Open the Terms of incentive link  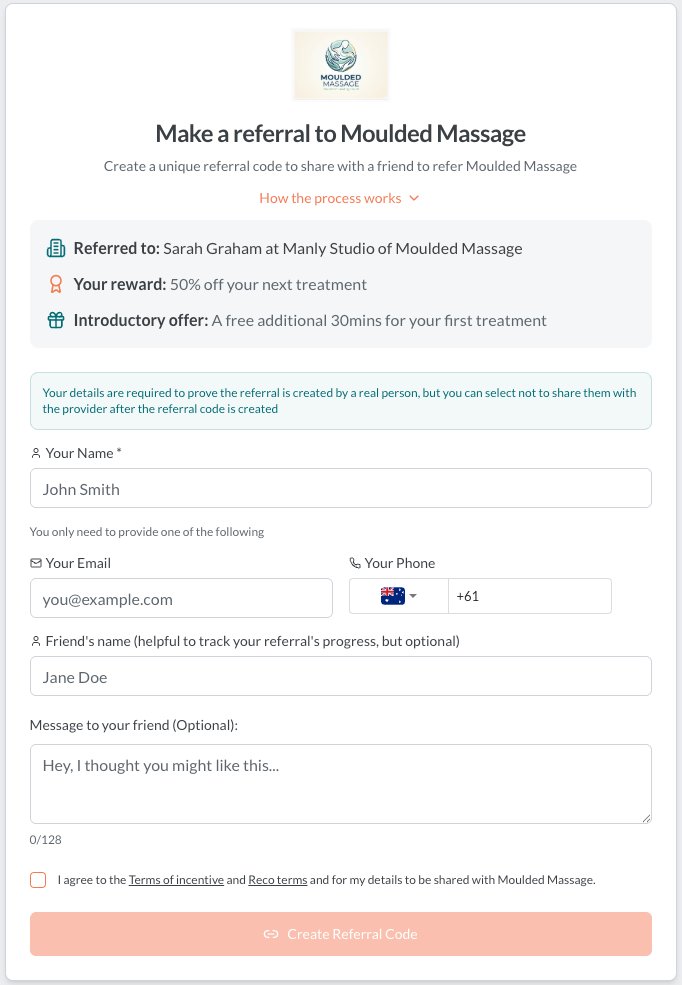coord(176,879)
